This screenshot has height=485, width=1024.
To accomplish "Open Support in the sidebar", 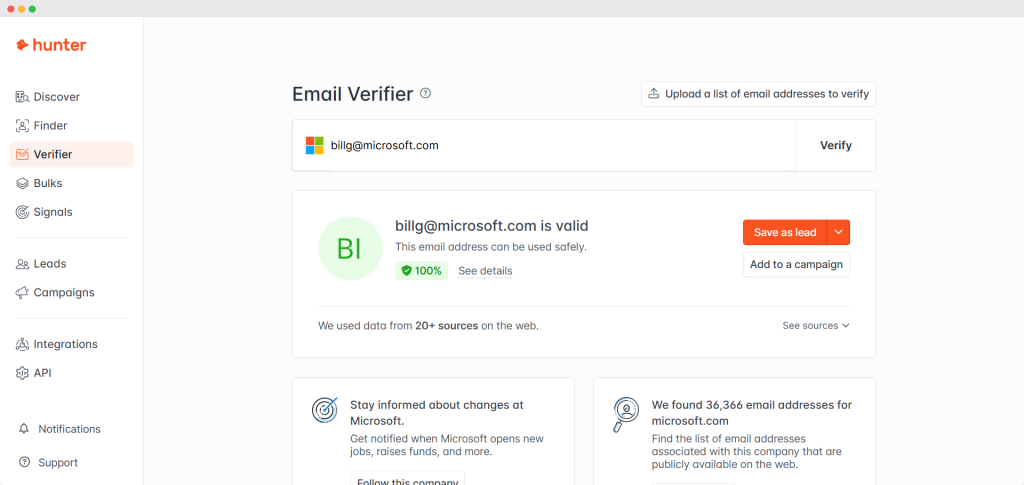I will click(x=57, y=463).
